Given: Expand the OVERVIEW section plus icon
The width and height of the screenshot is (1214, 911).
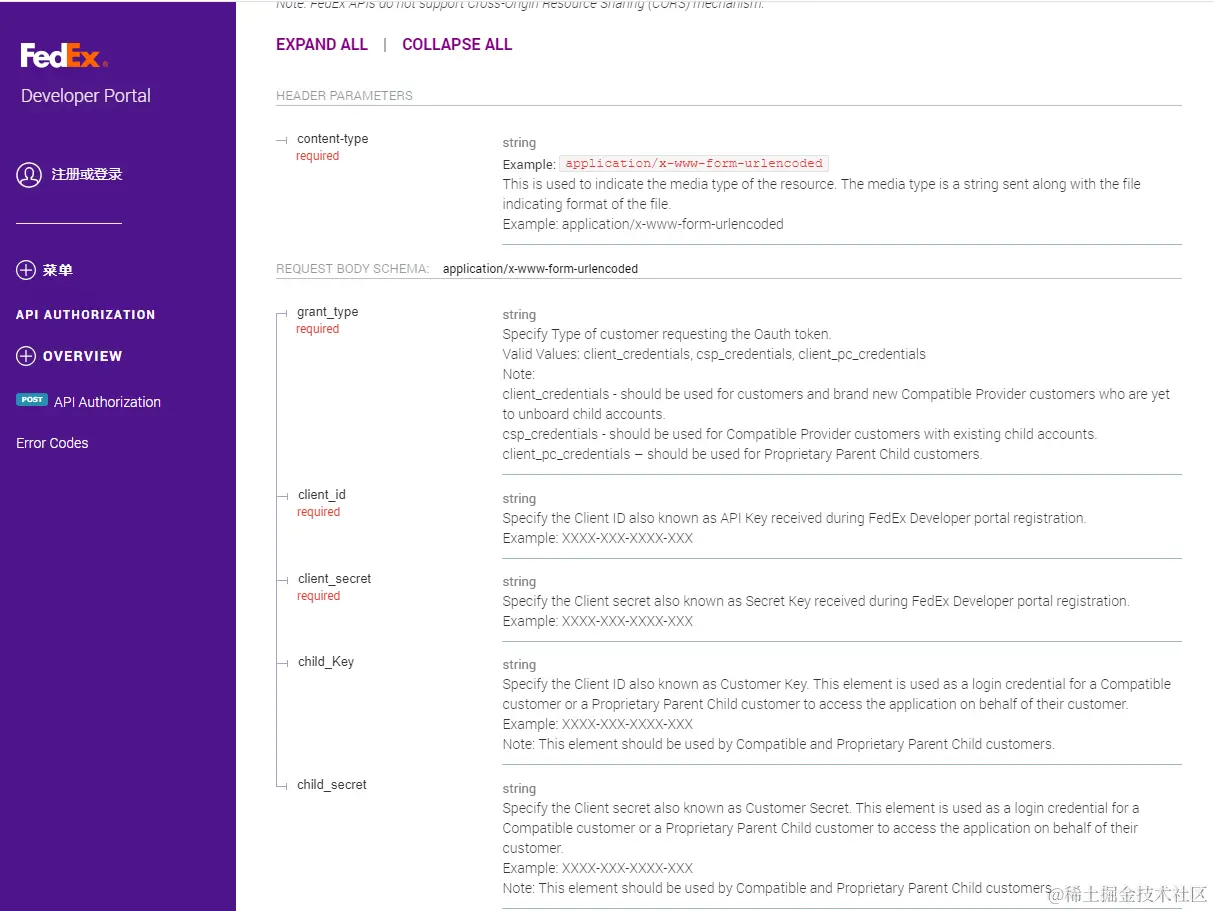Looking at the screenshot, I should (x=26, y=356).
